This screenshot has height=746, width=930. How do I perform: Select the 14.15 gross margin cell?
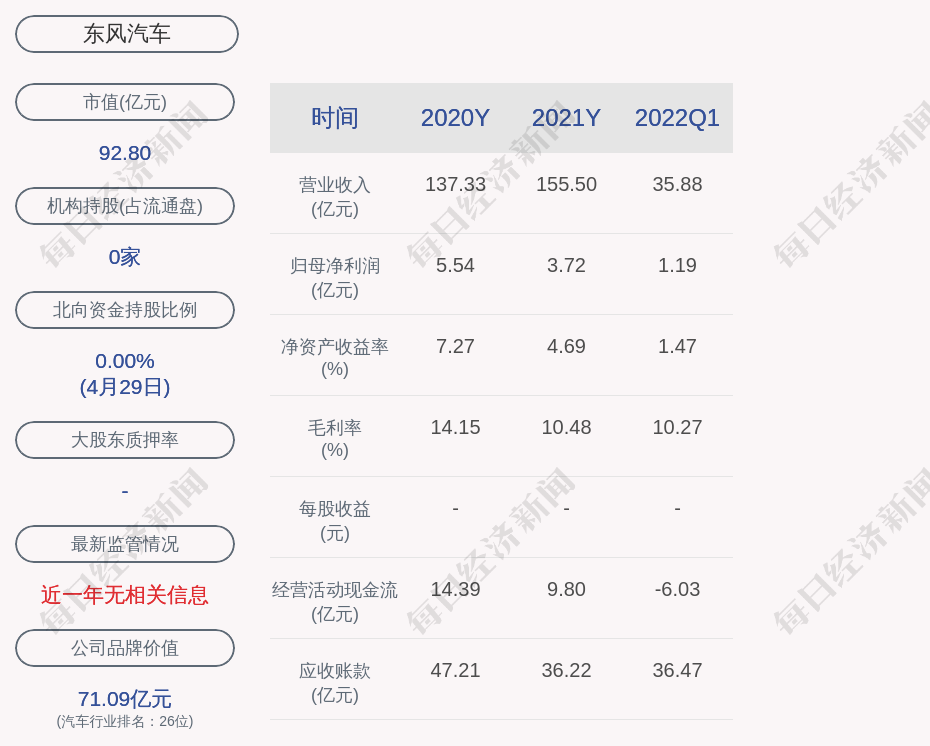coord(456,427)
